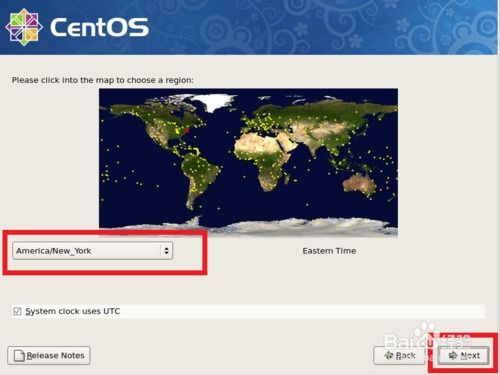The height and width of the screenshot is (375, 500).
Task: Click the left arrow icon on Back
Action: [x=389, y=355]
